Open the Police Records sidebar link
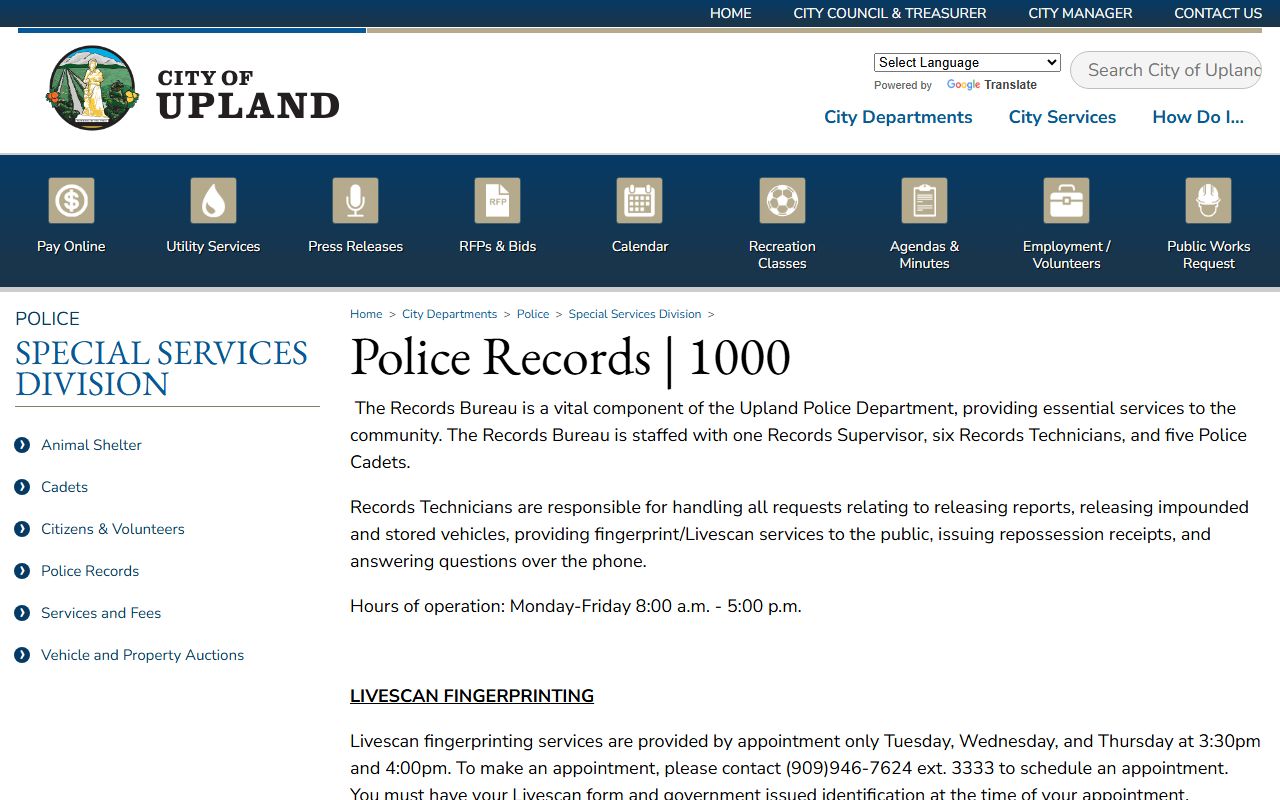Viewport: 1280px width, 800px height. [90, 571]
